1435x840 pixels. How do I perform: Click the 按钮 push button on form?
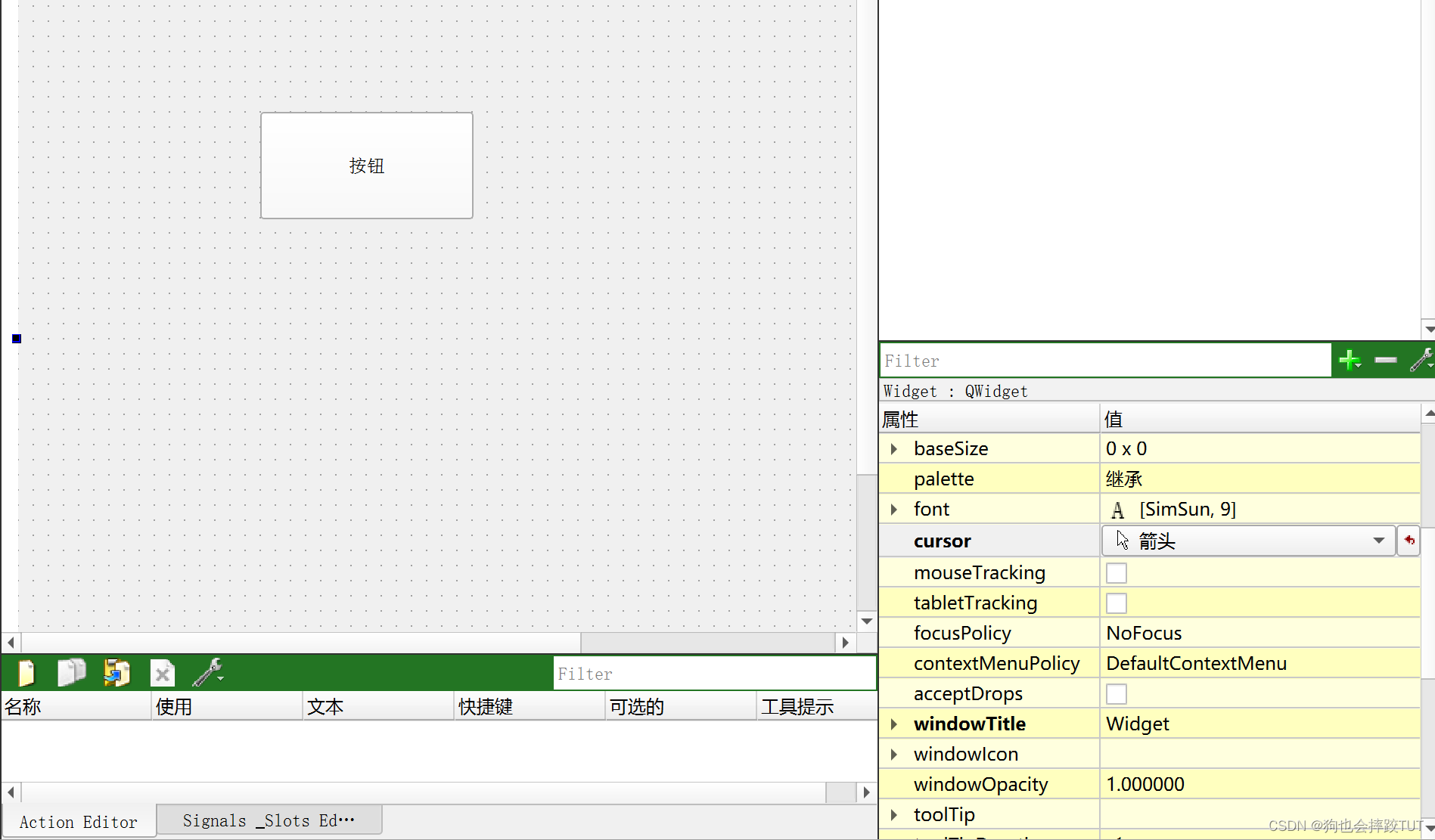(x=367, y=166)
